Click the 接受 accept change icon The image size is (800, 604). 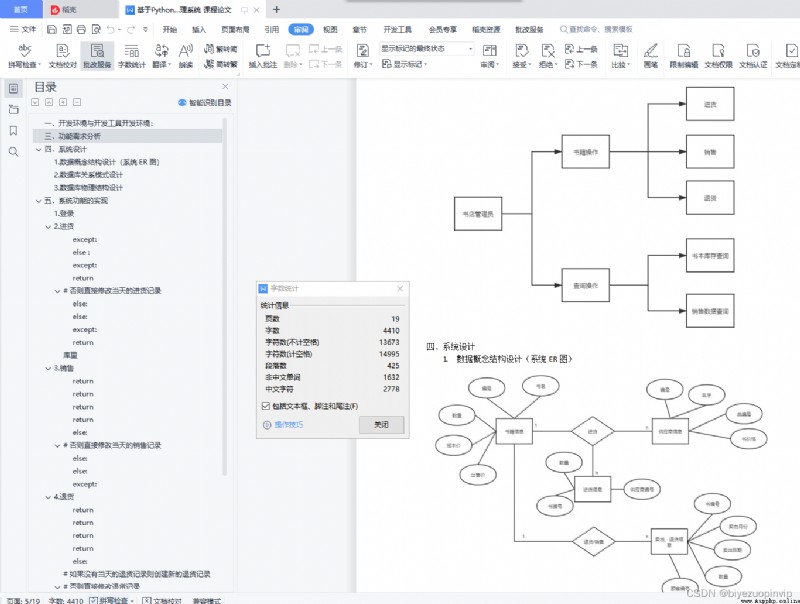pyautogui.click(x=521, y=51)
